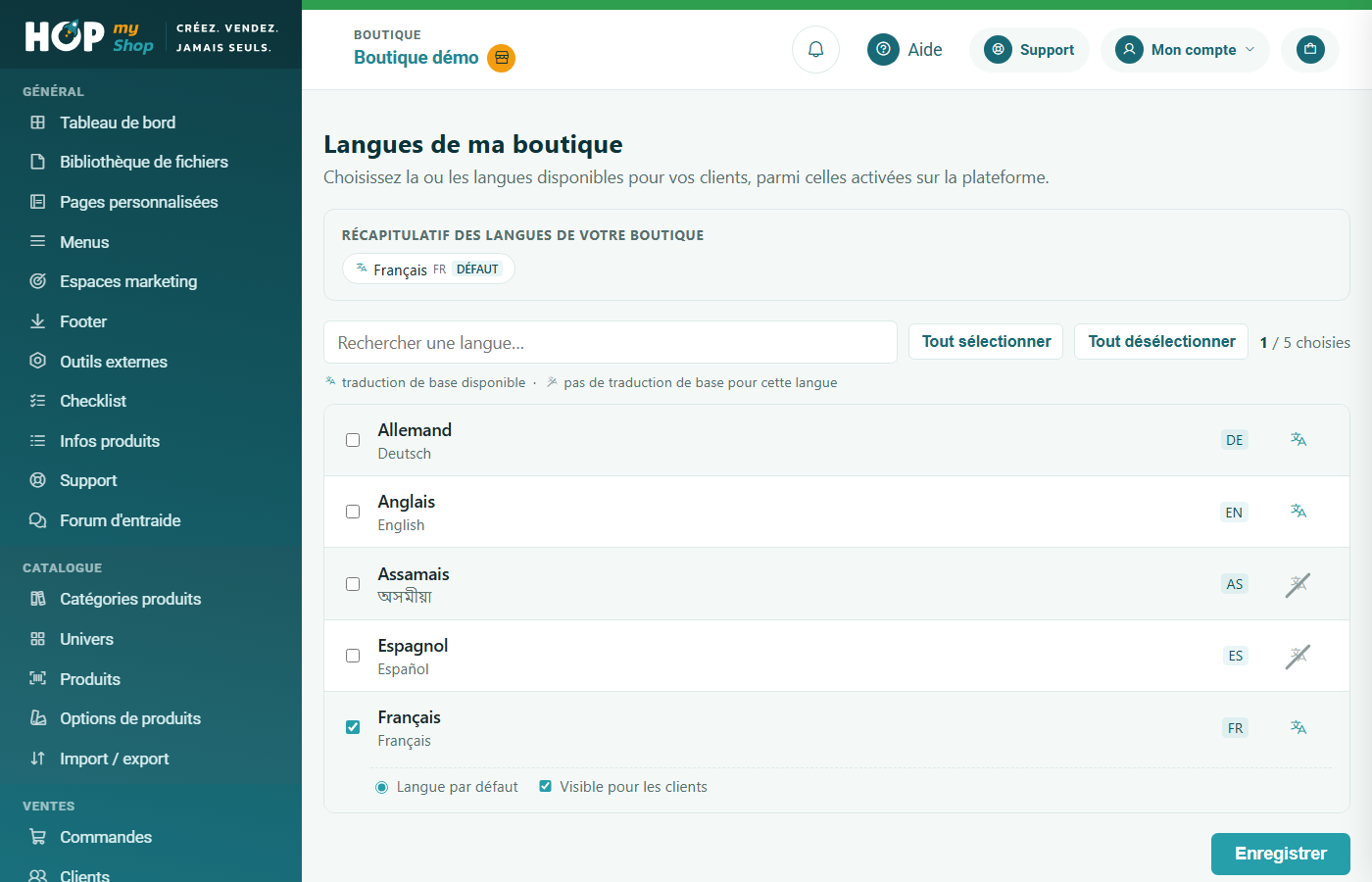Toggle Visible pour les clients checkbox
The image size is (1372, 882).
[546, 786]
